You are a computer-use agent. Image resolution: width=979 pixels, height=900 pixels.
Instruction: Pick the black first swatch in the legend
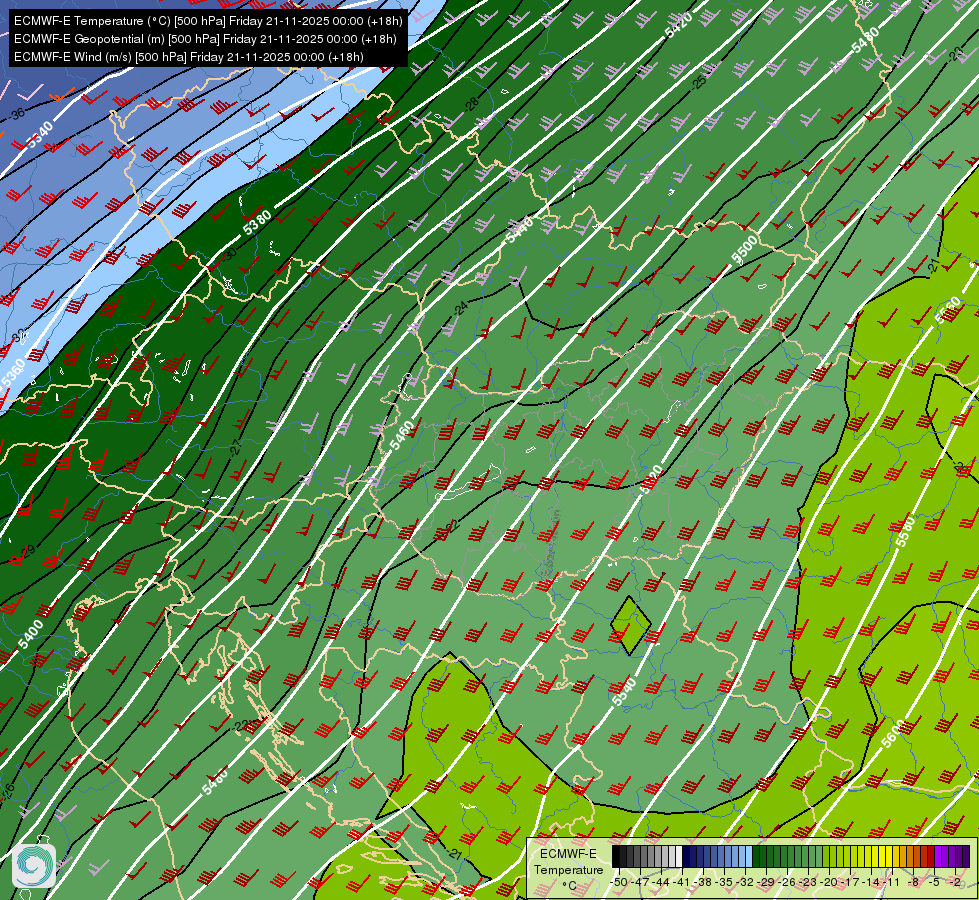click(616, 857)
